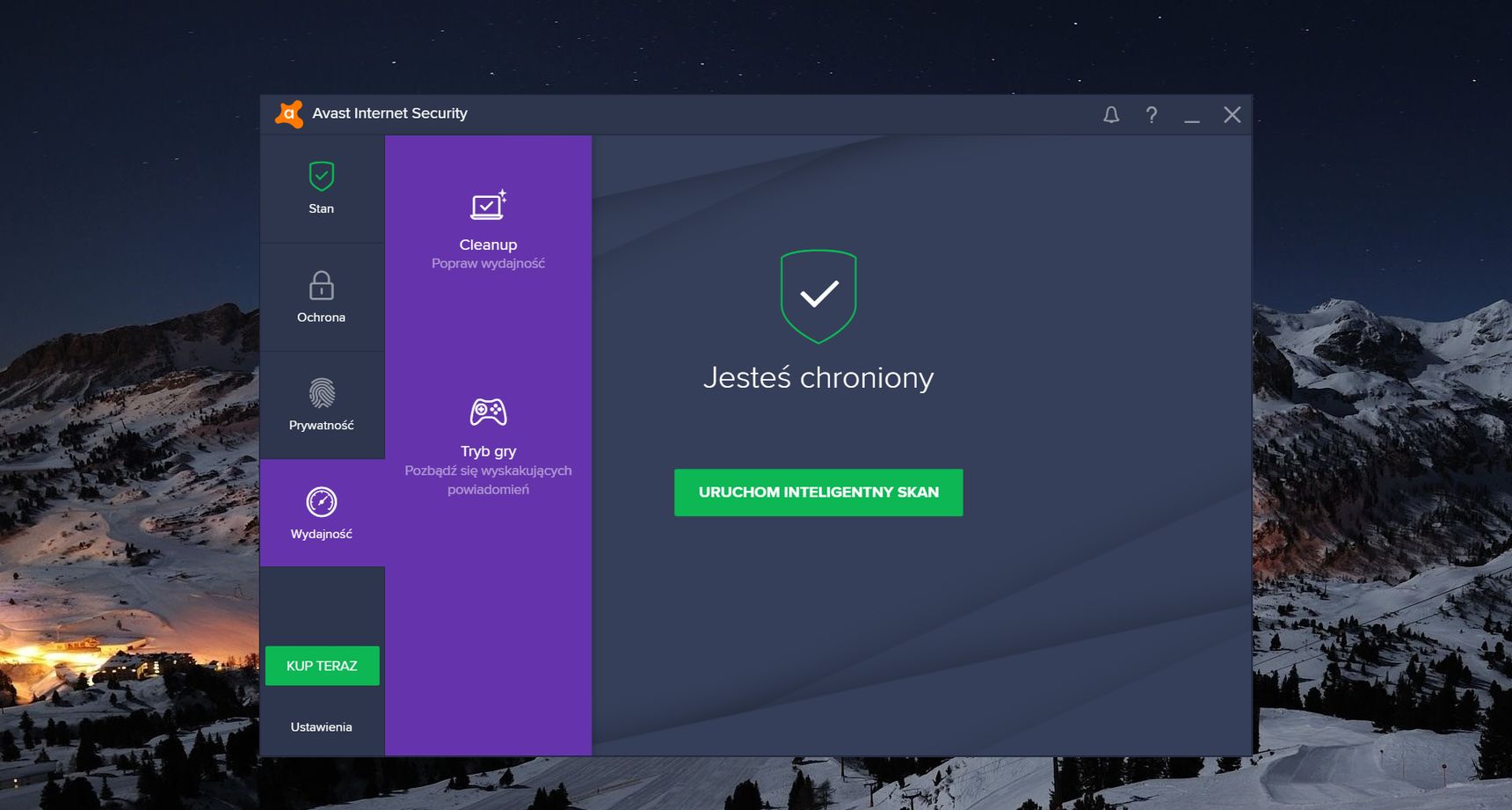Close the Avast Internet Security window

(x=1232, y=114)
